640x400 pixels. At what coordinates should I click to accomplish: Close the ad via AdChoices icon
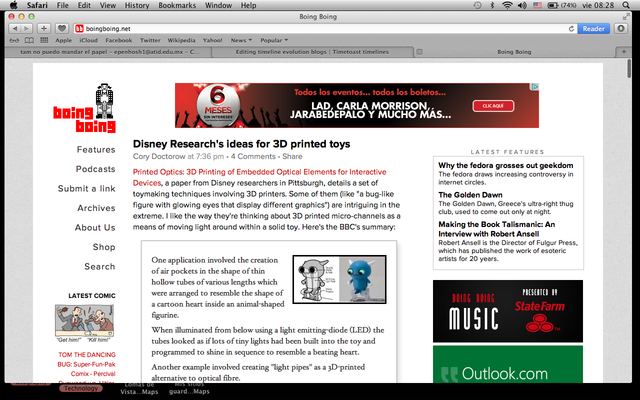pos(534,87)
